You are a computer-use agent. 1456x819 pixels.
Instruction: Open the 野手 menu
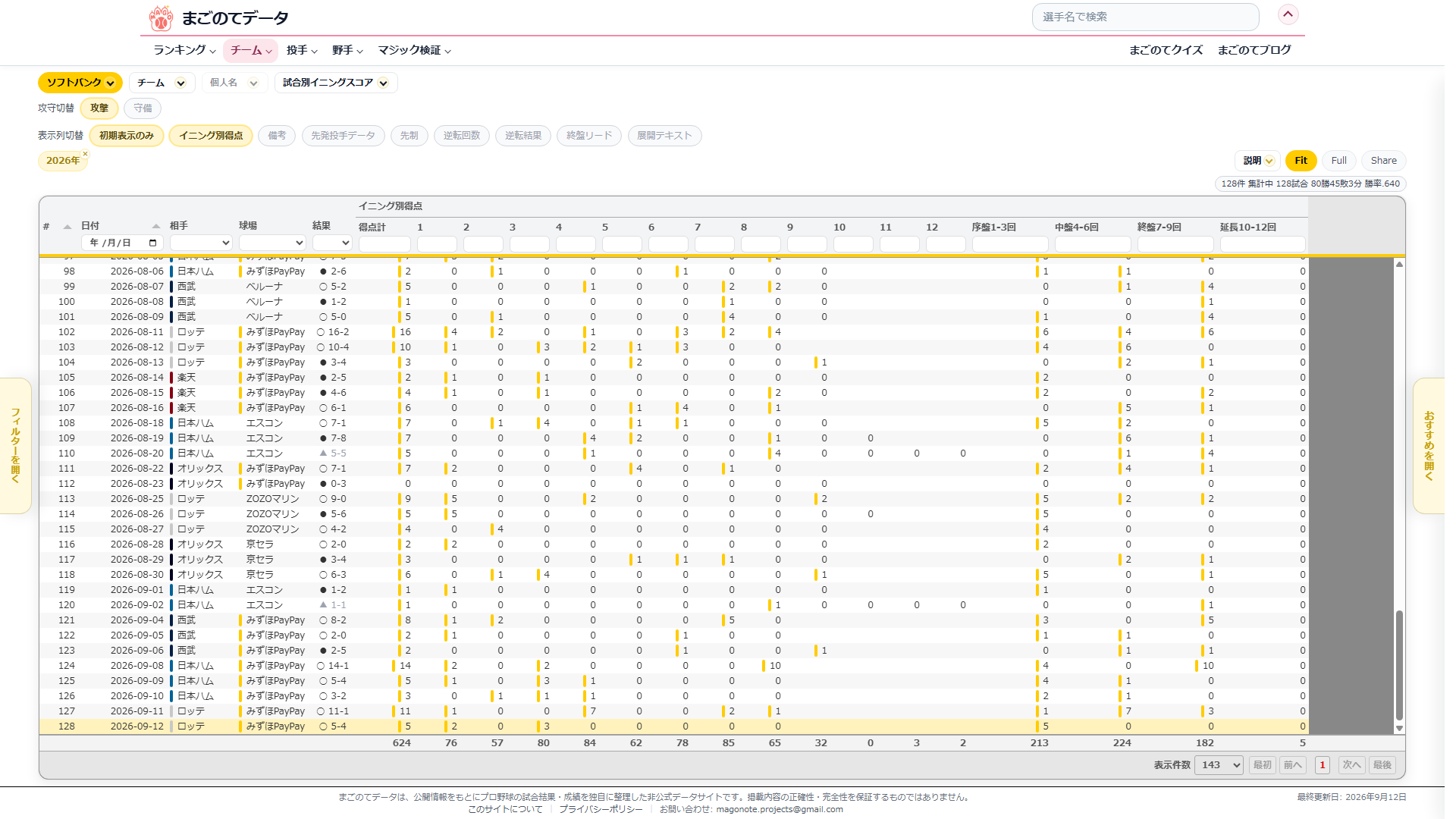click(x=347, y=50)
